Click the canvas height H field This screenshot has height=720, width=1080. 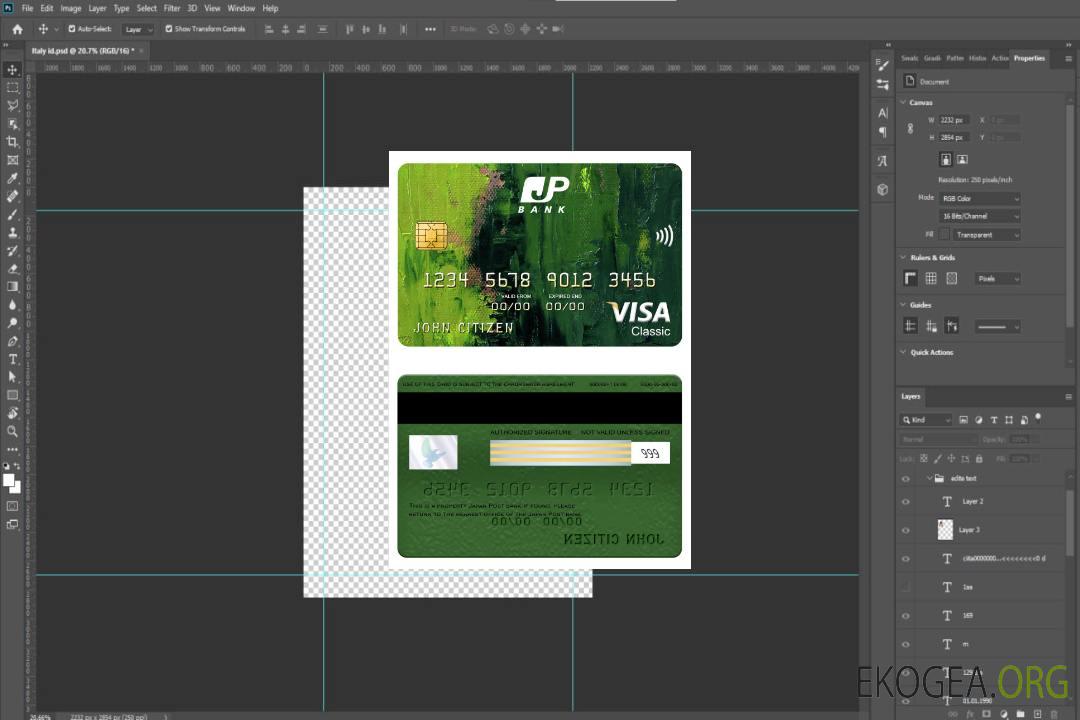[955, 138]
